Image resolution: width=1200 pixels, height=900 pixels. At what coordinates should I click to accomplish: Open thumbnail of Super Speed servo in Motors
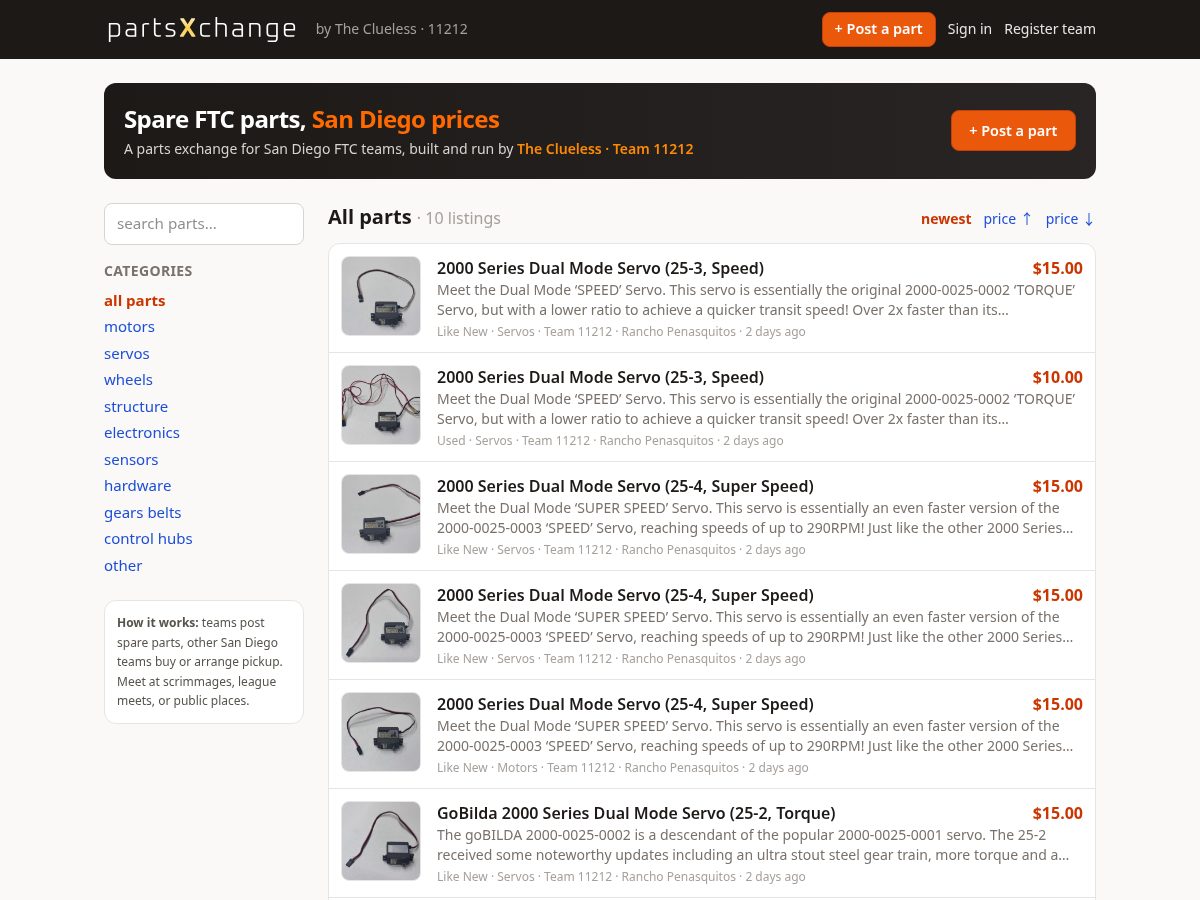(381, 732)
